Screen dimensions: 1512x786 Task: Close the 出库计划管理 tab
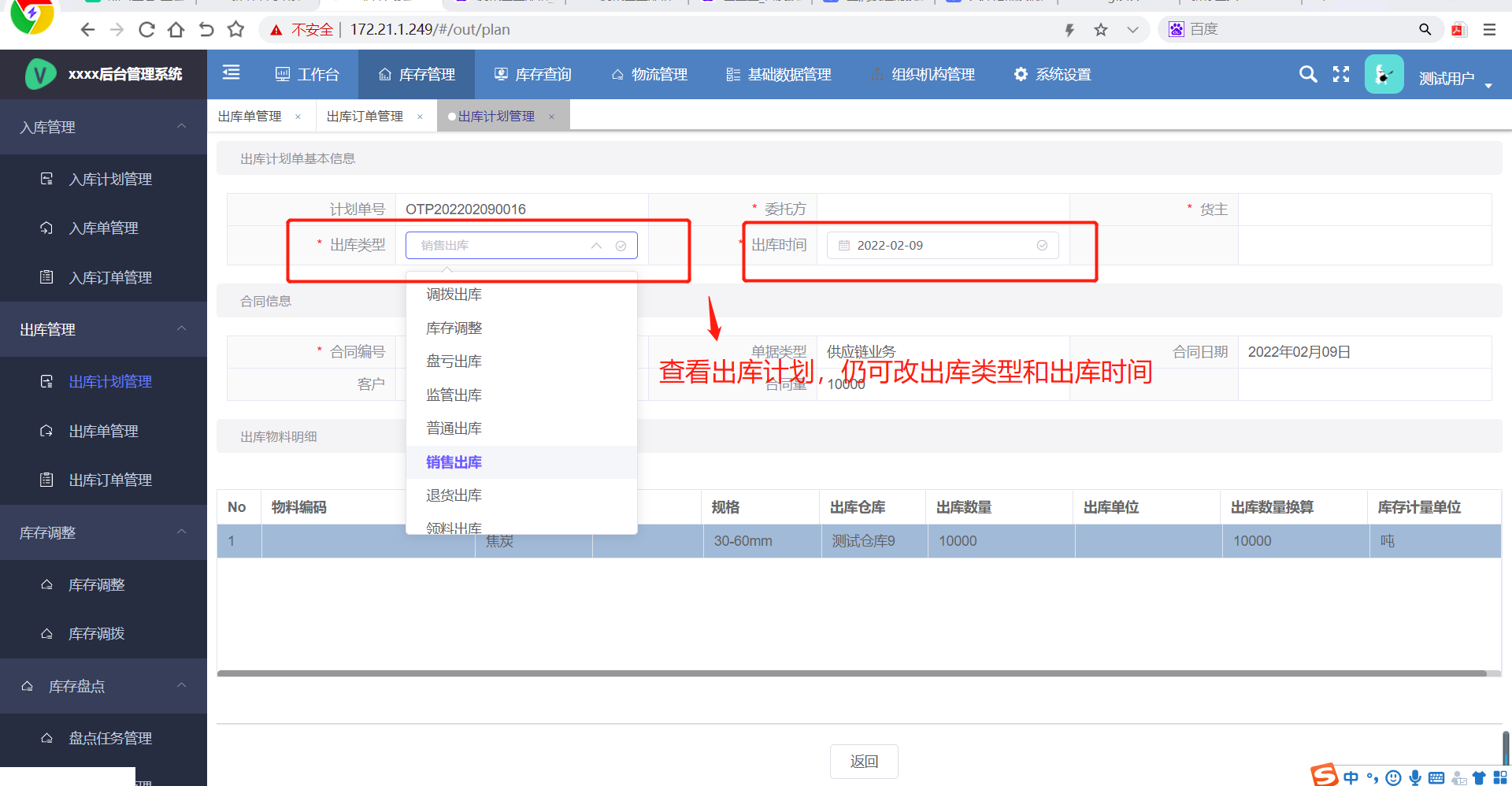(551, 117)
